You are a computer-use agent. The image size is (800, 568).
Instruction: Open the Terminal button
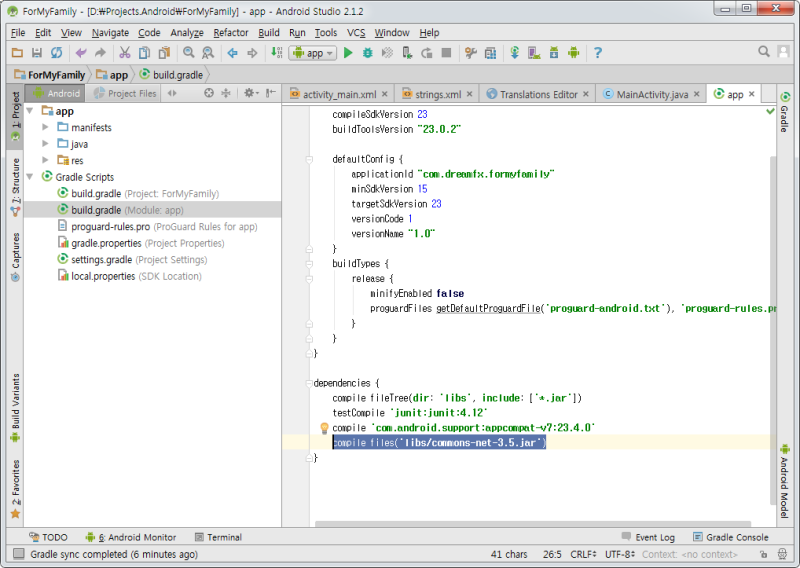point(219,537)
